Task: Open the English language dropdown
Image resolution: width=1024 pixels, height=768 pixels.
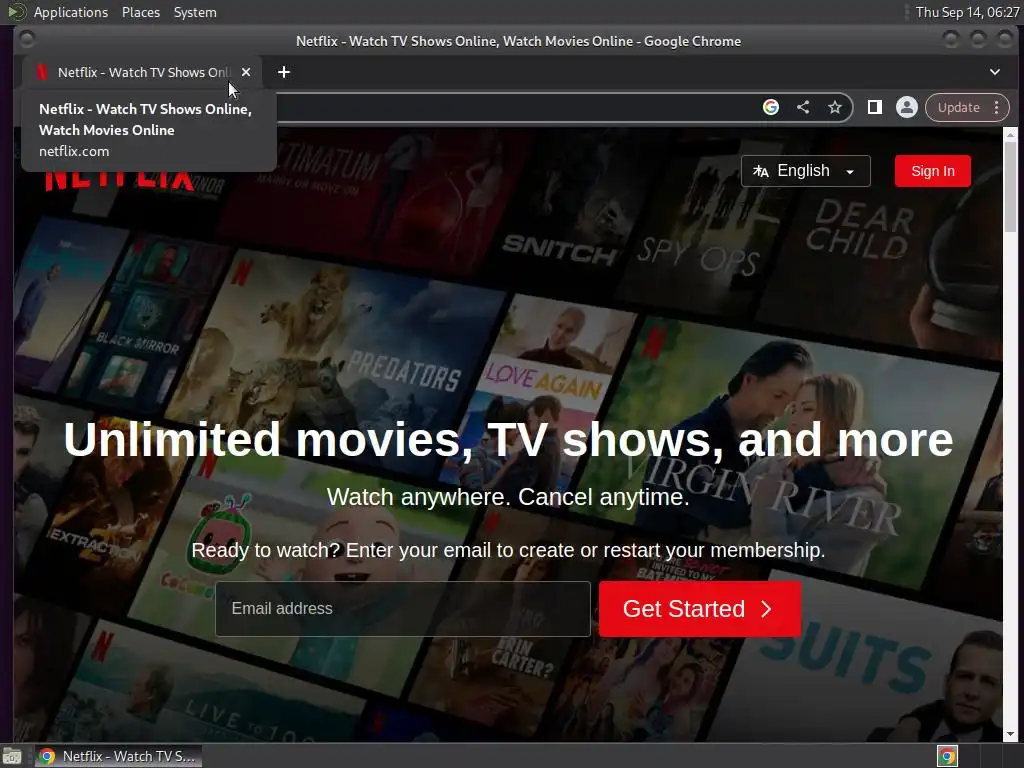Action: click(805, 171)
